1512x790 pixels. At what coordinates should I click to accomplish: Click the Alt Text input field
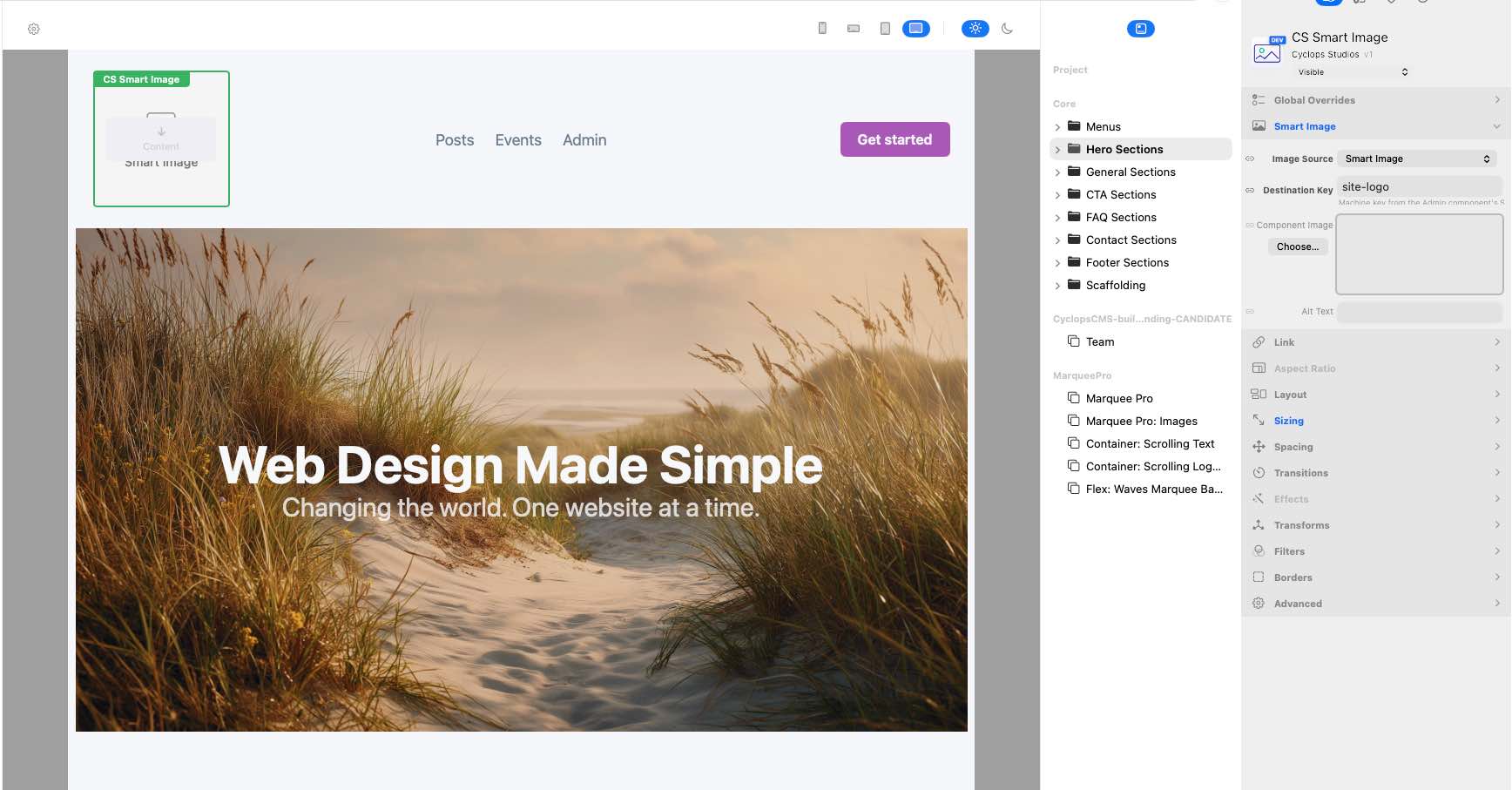pyautogui.click(x=1420, y=312)
